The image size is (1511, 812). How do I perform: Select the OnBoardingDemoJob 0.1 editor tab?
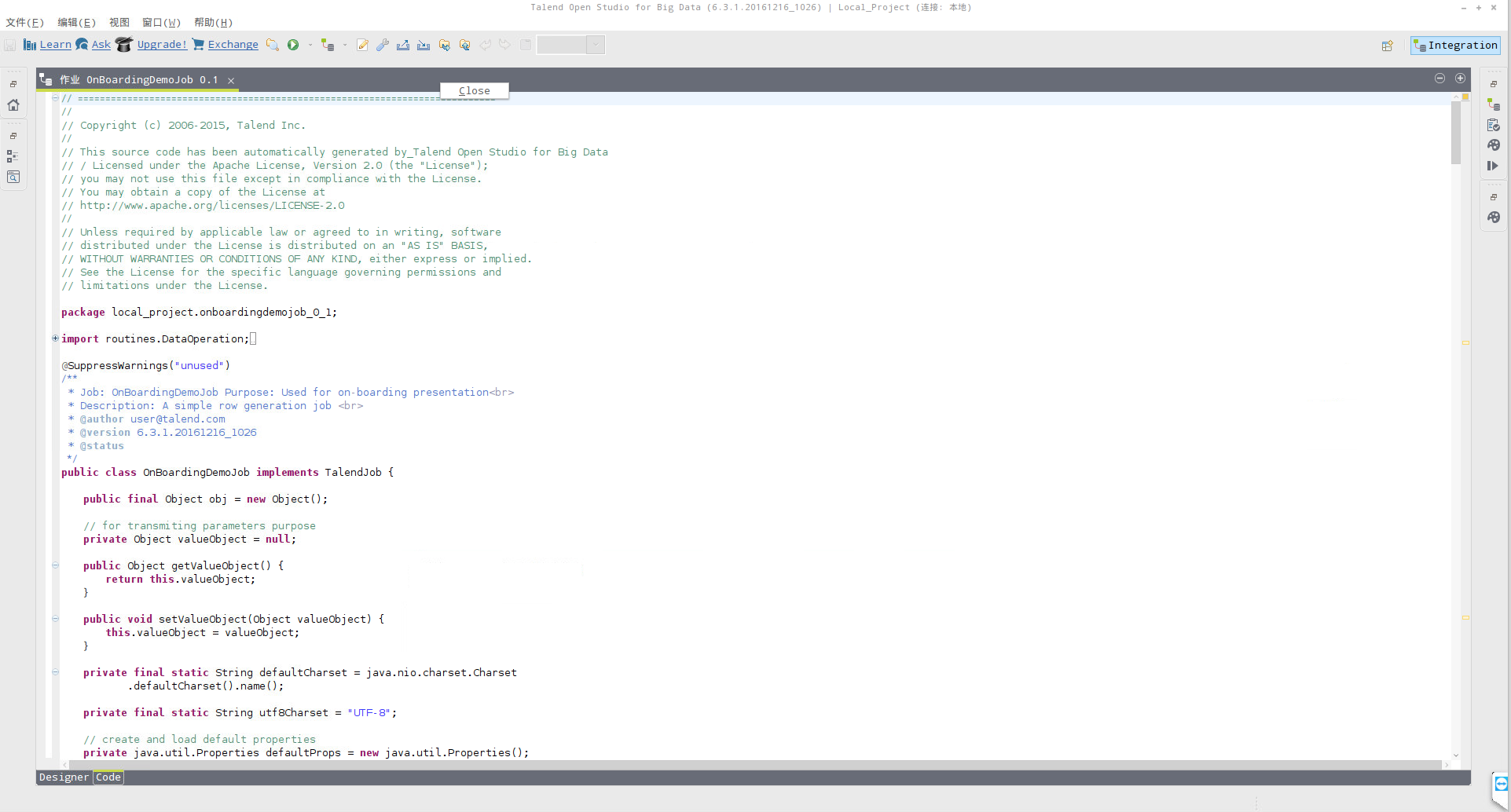138,79
